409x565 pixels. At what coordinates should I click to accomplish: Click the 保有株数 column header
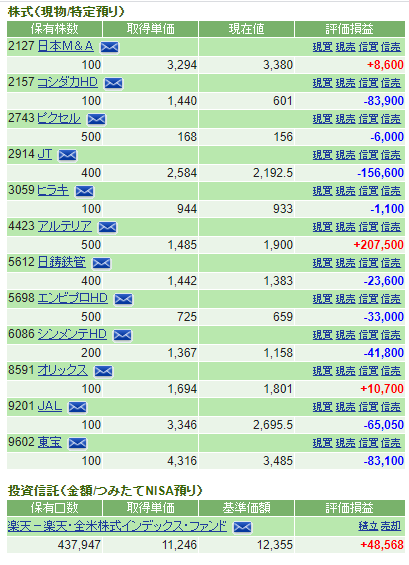pos(54,29)
